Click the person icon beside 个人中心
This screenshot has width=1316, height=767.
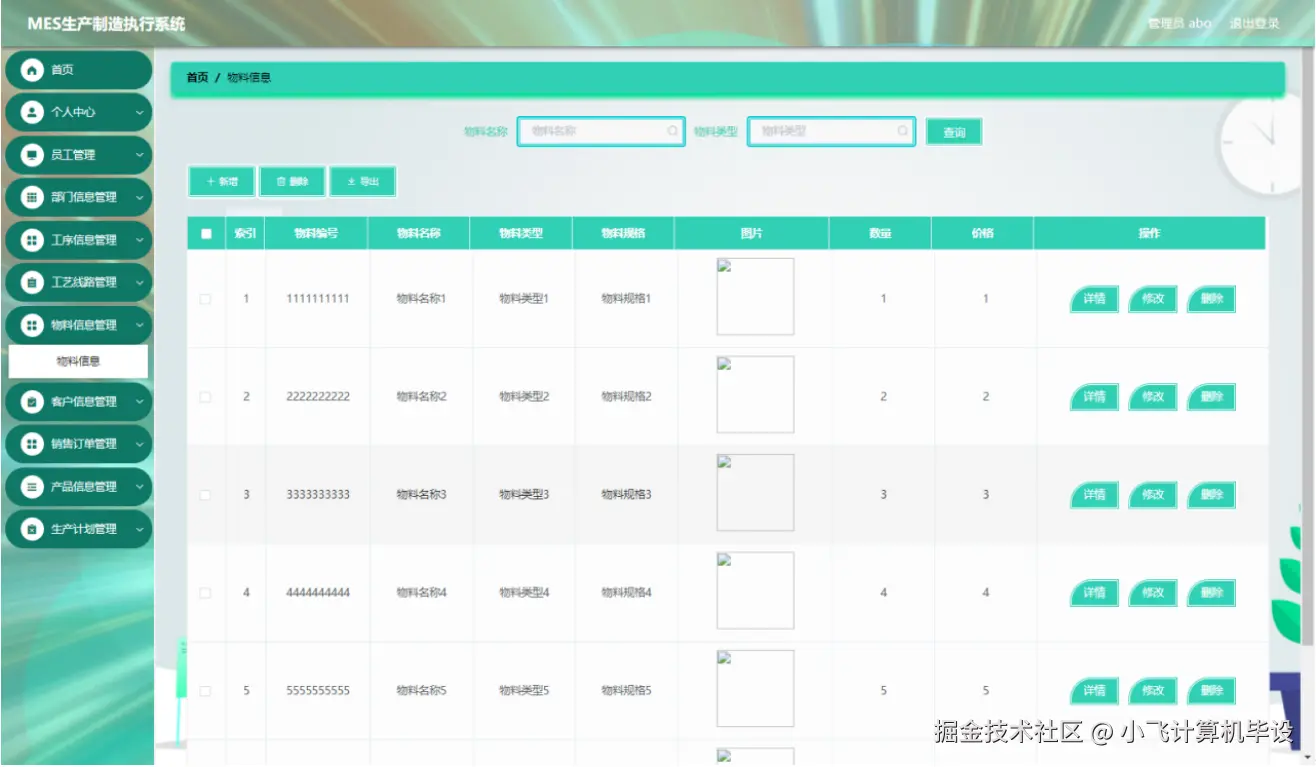click(x=32, y=112)
